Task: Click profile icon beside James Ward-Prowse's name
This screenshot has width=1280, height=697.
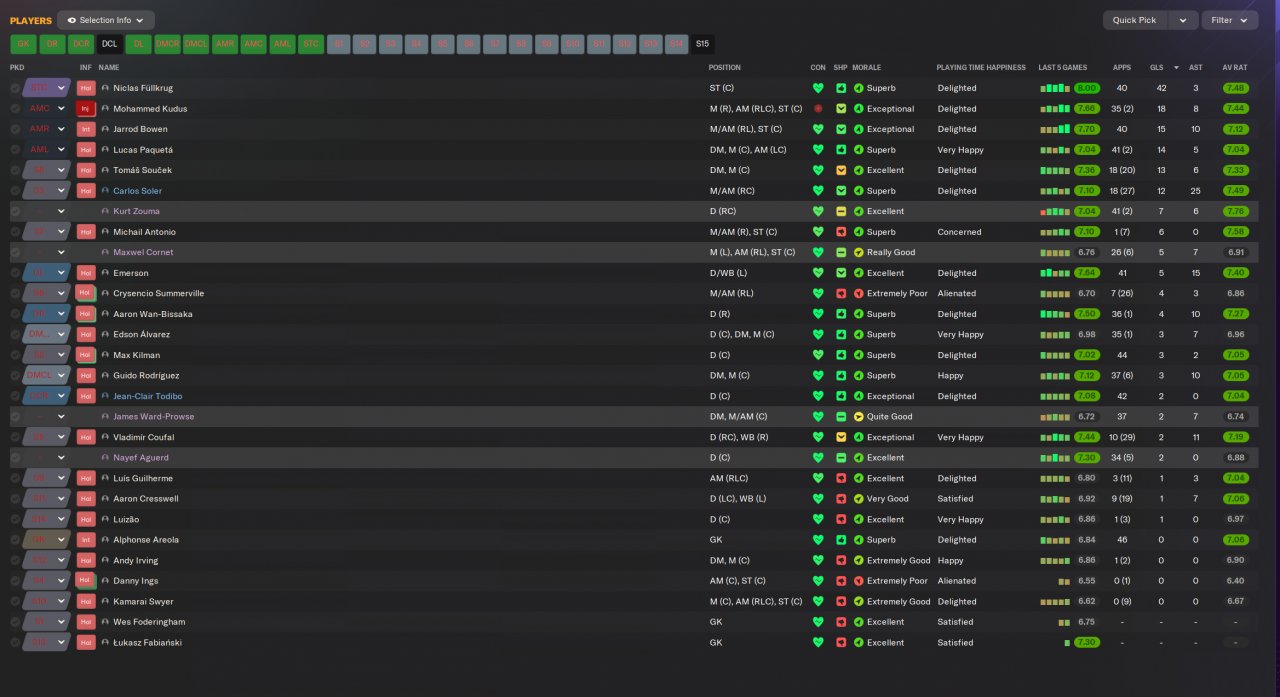Action: 105,417
